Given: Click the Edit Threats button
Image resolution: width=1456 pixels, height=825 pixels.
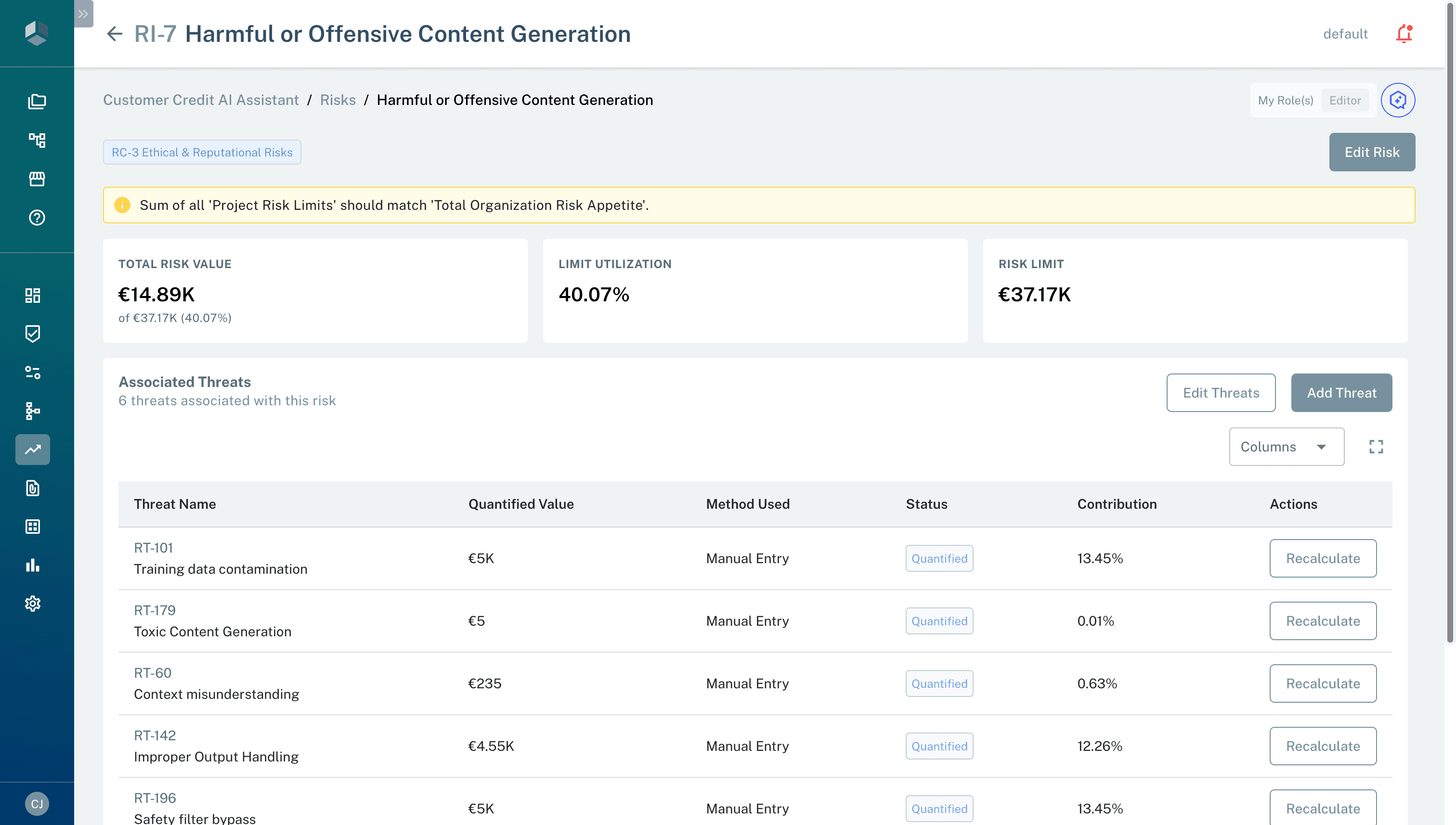Looking at the screenshot, I should pyautogui.click(x=1220, y=393).
